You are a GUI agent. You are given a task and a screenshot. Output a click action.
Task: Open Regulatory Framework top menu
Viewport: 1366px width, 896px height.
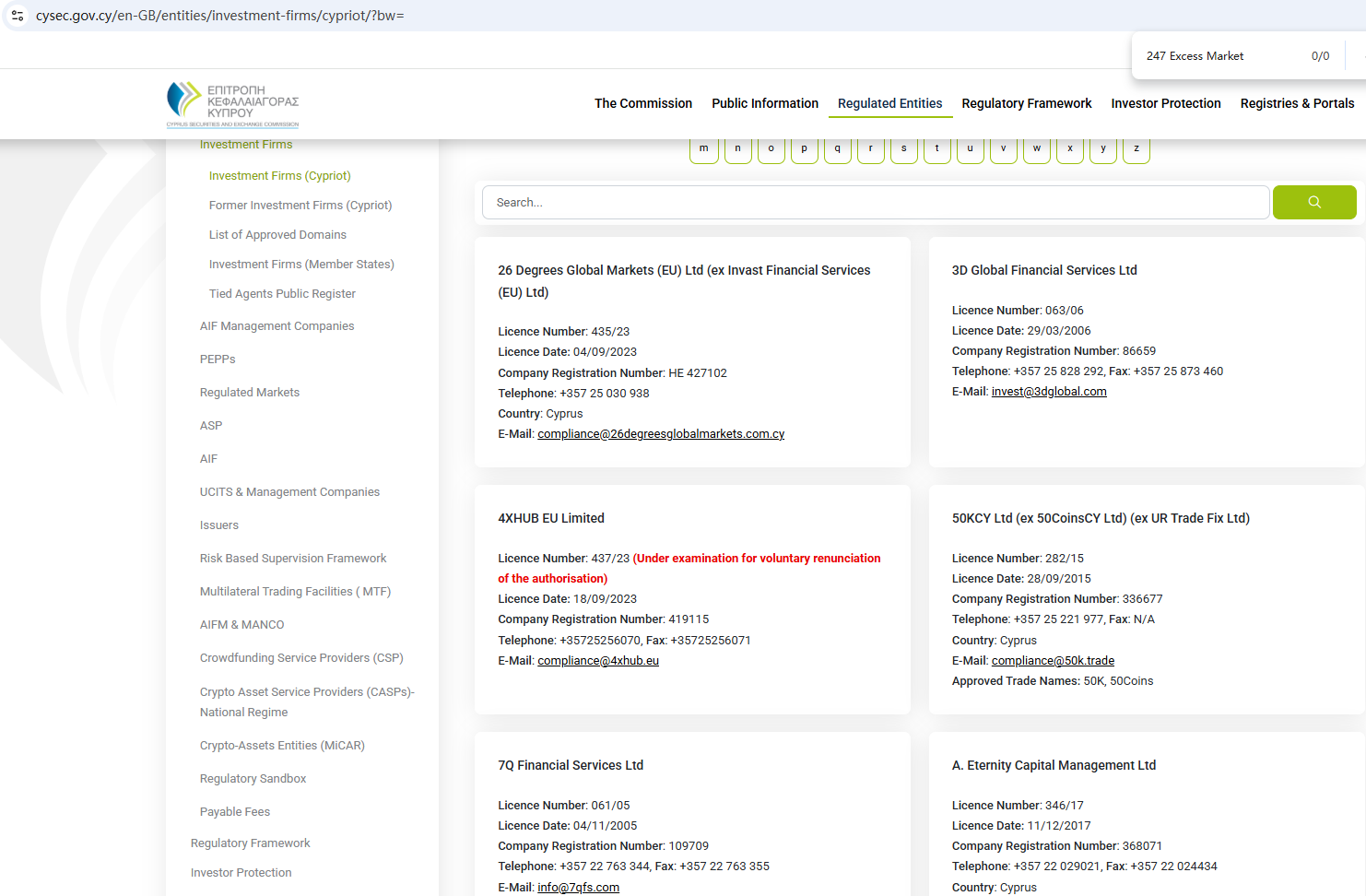pyautogui.click(x=1026, y=103)
